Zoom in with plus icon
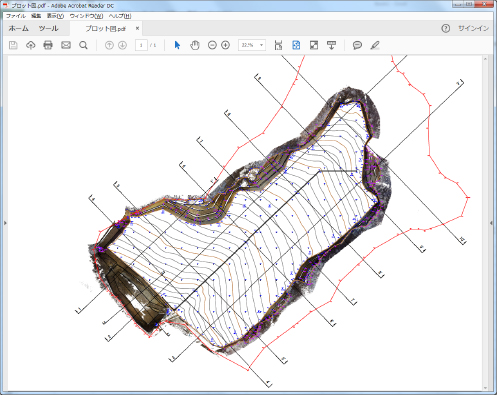497x395 pixels. click(x=226, y=45)
